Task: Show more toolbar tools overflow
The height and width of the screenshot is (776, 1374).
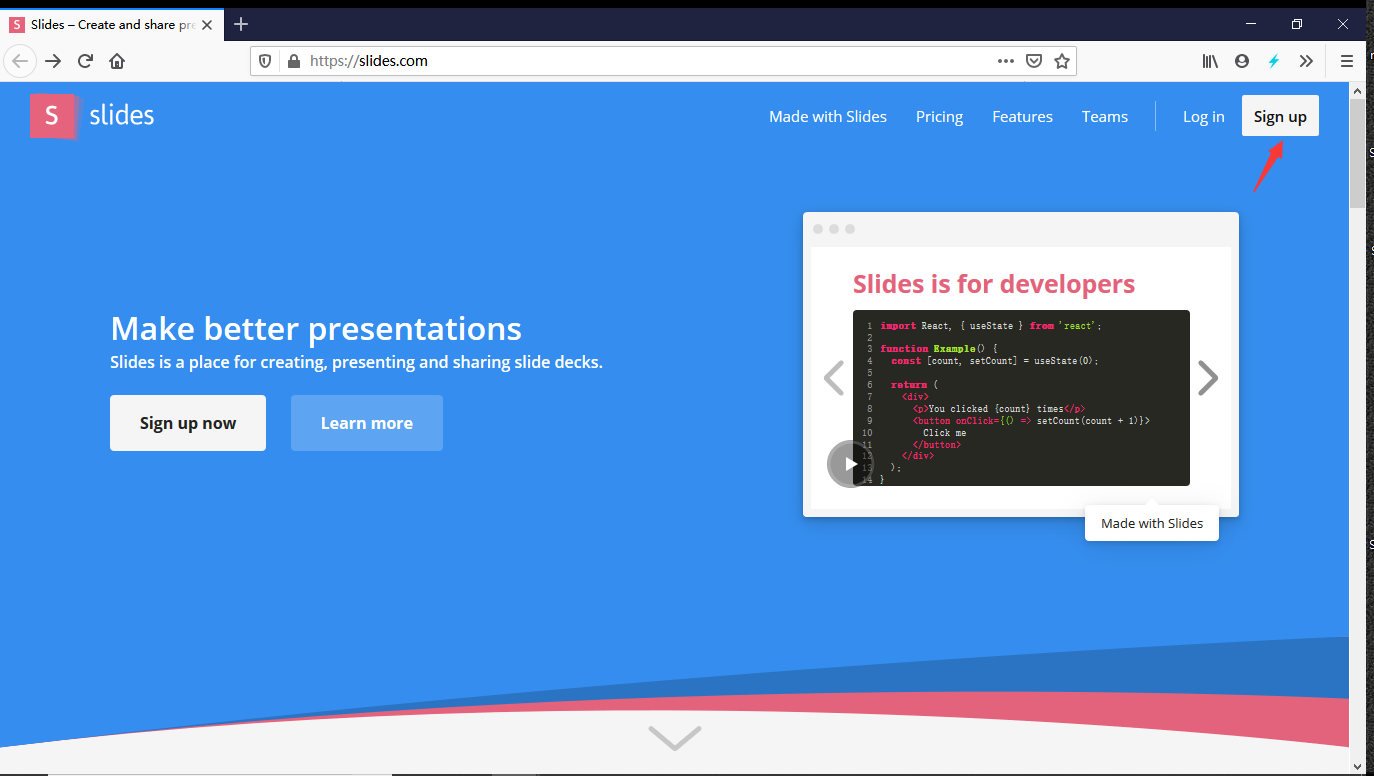Action: point(1306,61)
